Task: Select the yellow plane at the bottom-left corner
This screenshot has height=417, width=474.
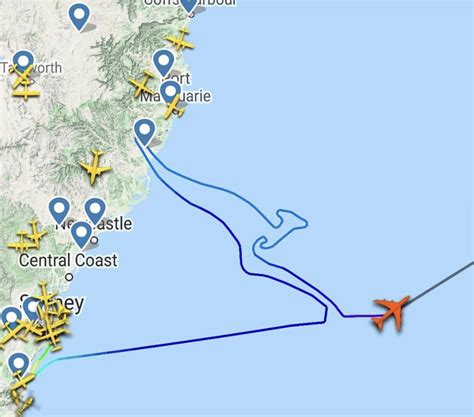Action: click(24, 405)
